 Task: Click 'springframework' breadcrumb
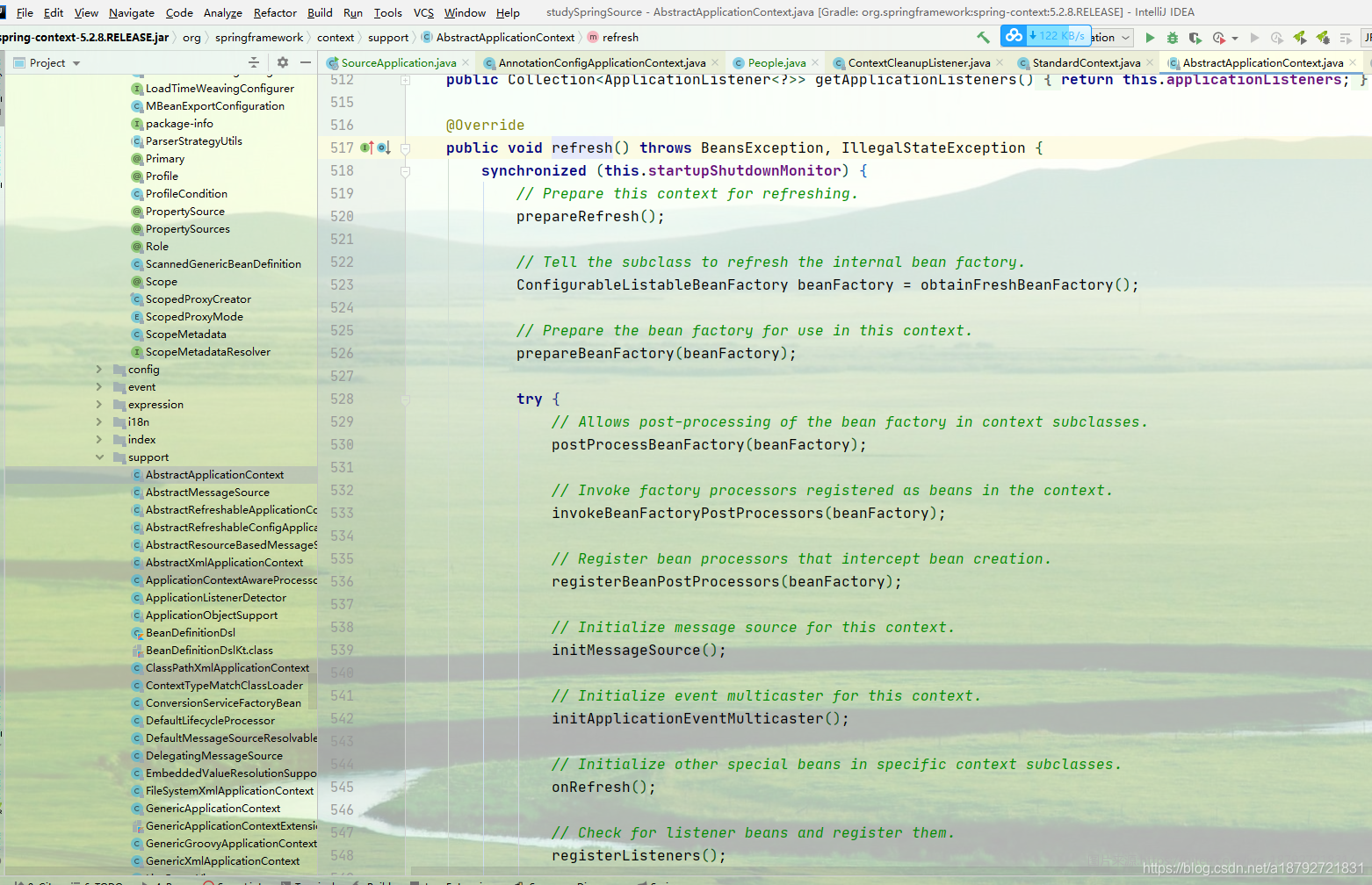pyautogui.click(x=259, y=38)
